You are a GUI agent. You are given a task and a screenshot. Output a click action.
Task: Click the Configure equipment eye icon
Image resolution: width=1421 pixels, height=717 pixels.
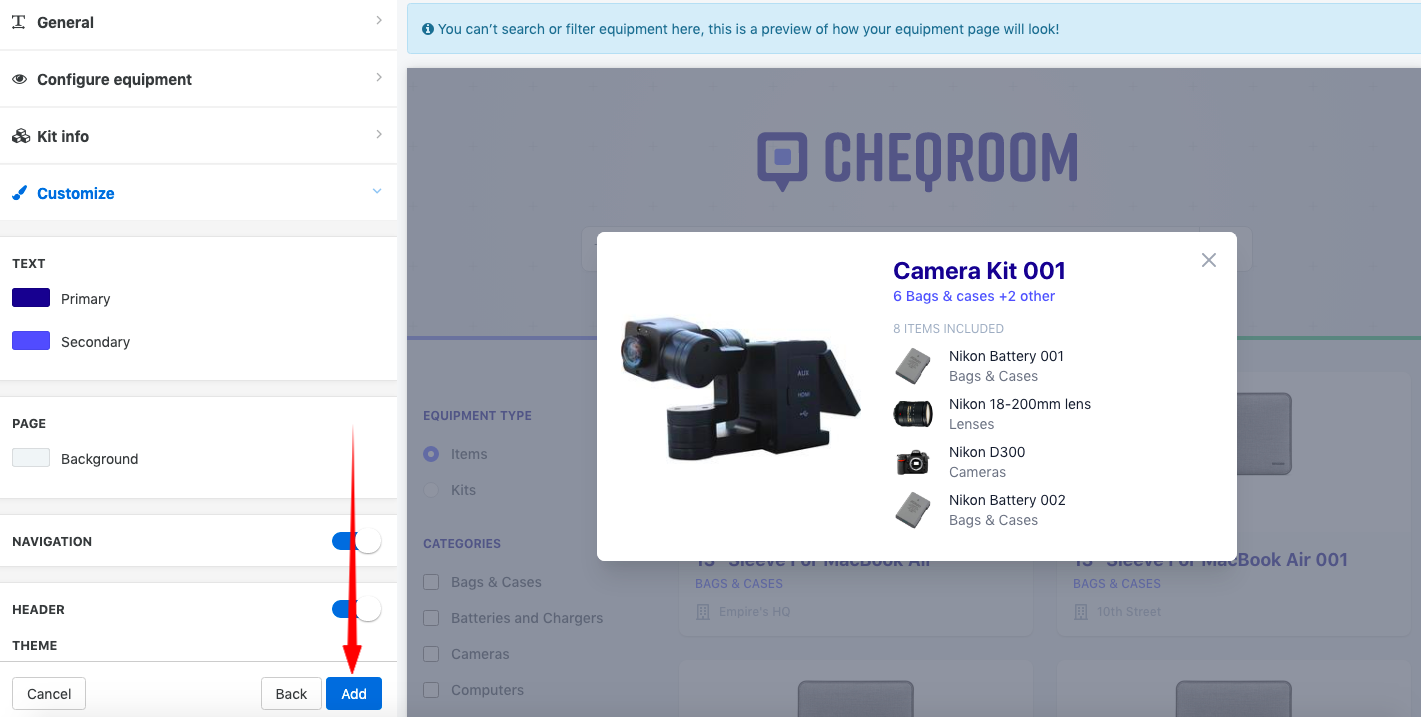pyautogui.click(x=19, y=79)
